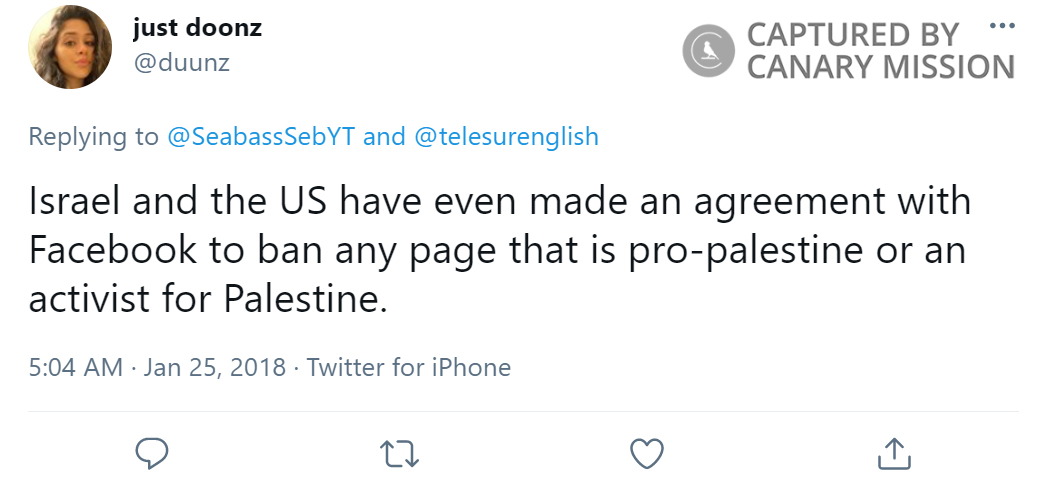Open the three-dot more options menu

point(999,25)
